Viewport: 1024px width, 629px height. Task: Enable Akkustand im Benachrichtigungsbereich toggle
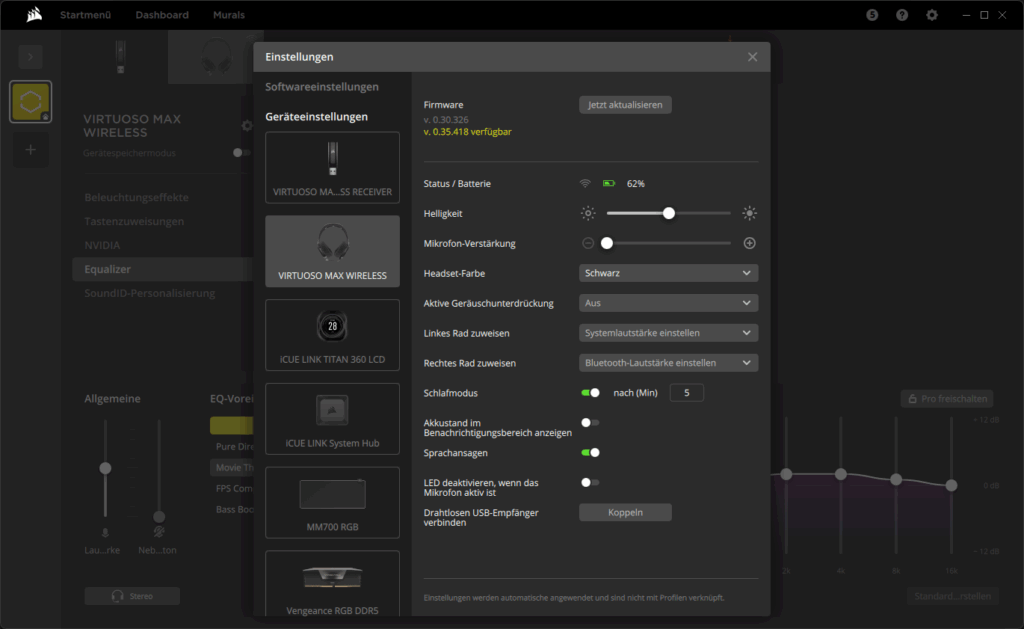tap(590, 423)
